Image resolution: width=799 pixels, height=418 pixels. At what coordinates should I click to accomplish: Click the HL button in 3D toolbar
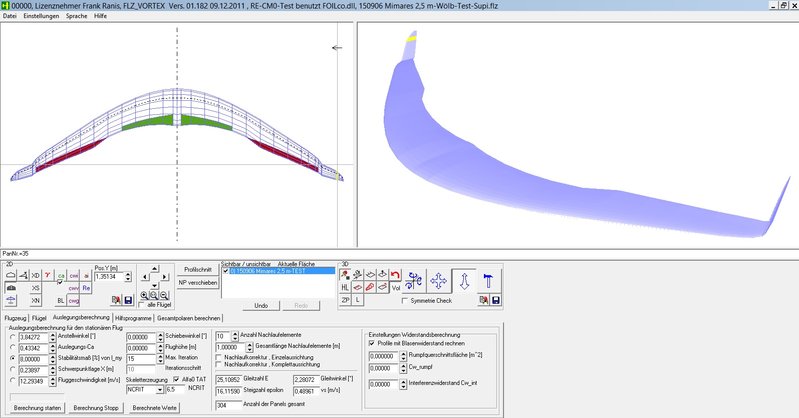click(x=345, y=287)
